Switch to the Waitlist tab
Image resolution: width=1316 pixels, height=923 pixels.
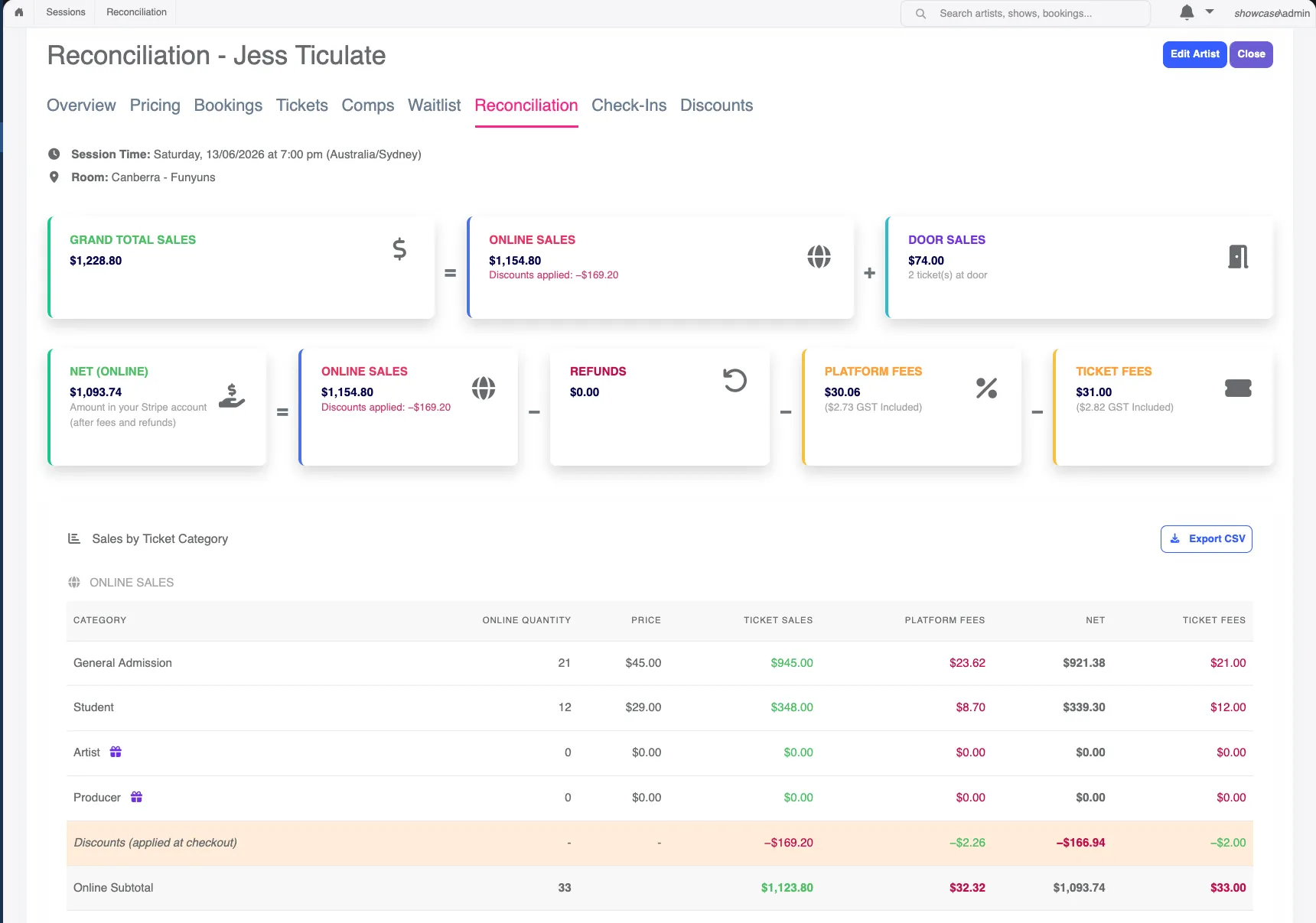pos(435,106)
